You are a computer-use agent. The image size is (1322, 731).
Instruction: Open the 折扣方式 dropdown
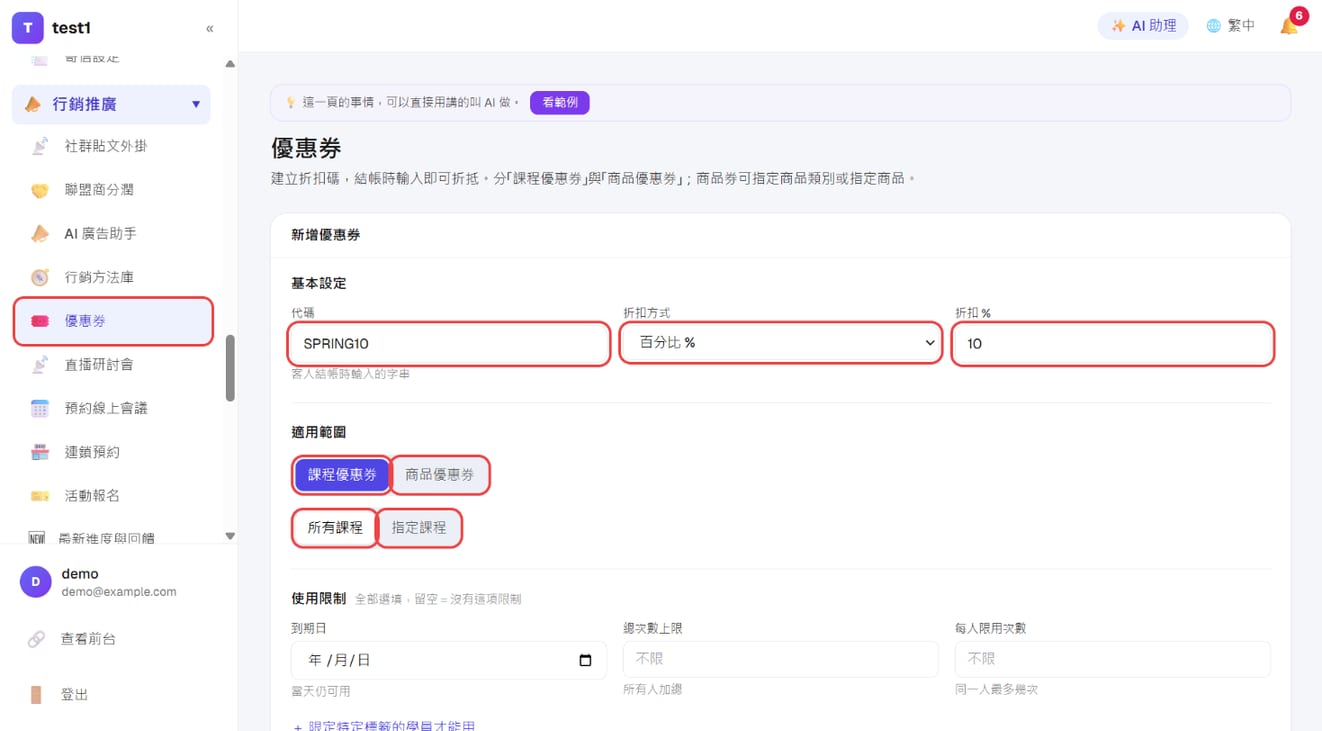click(781, 343)
